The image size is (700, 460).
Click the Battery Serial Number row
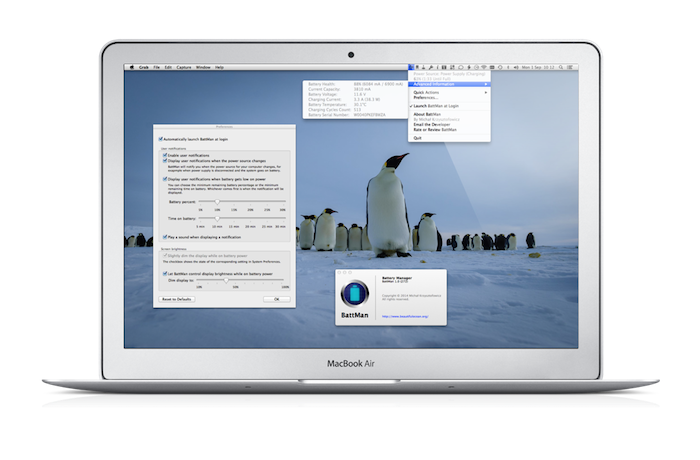click(x=355, y=115)
